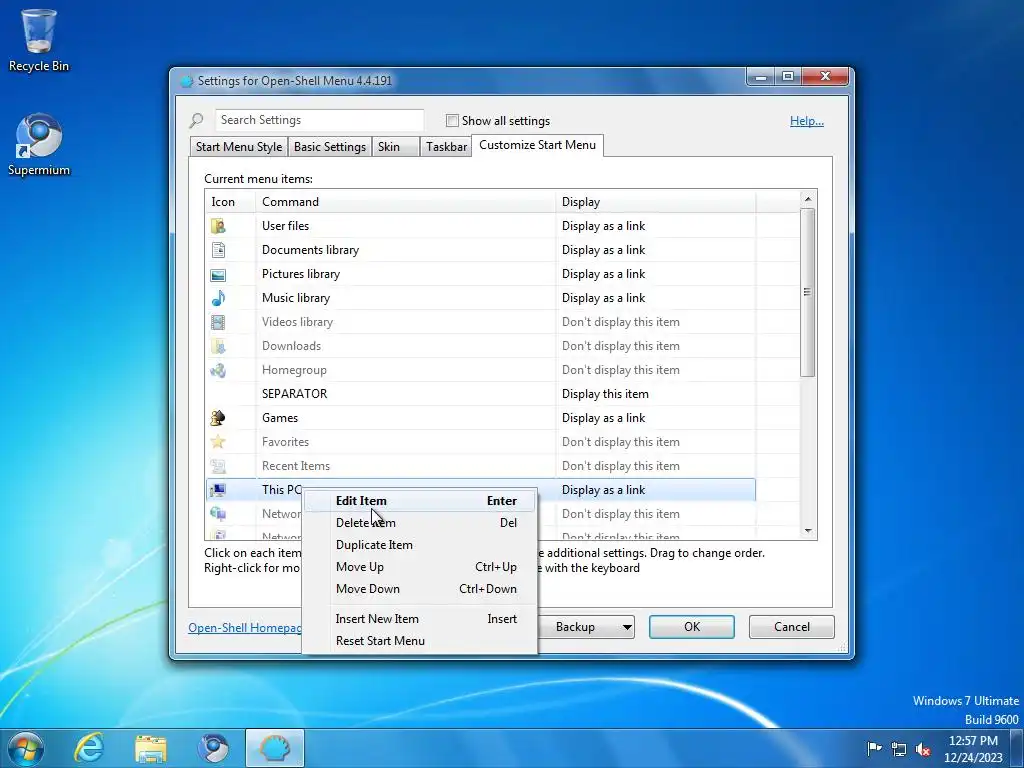1024x768 pixels.
Task: Select the Downloads row folder icon
Action: pos(218,346)
